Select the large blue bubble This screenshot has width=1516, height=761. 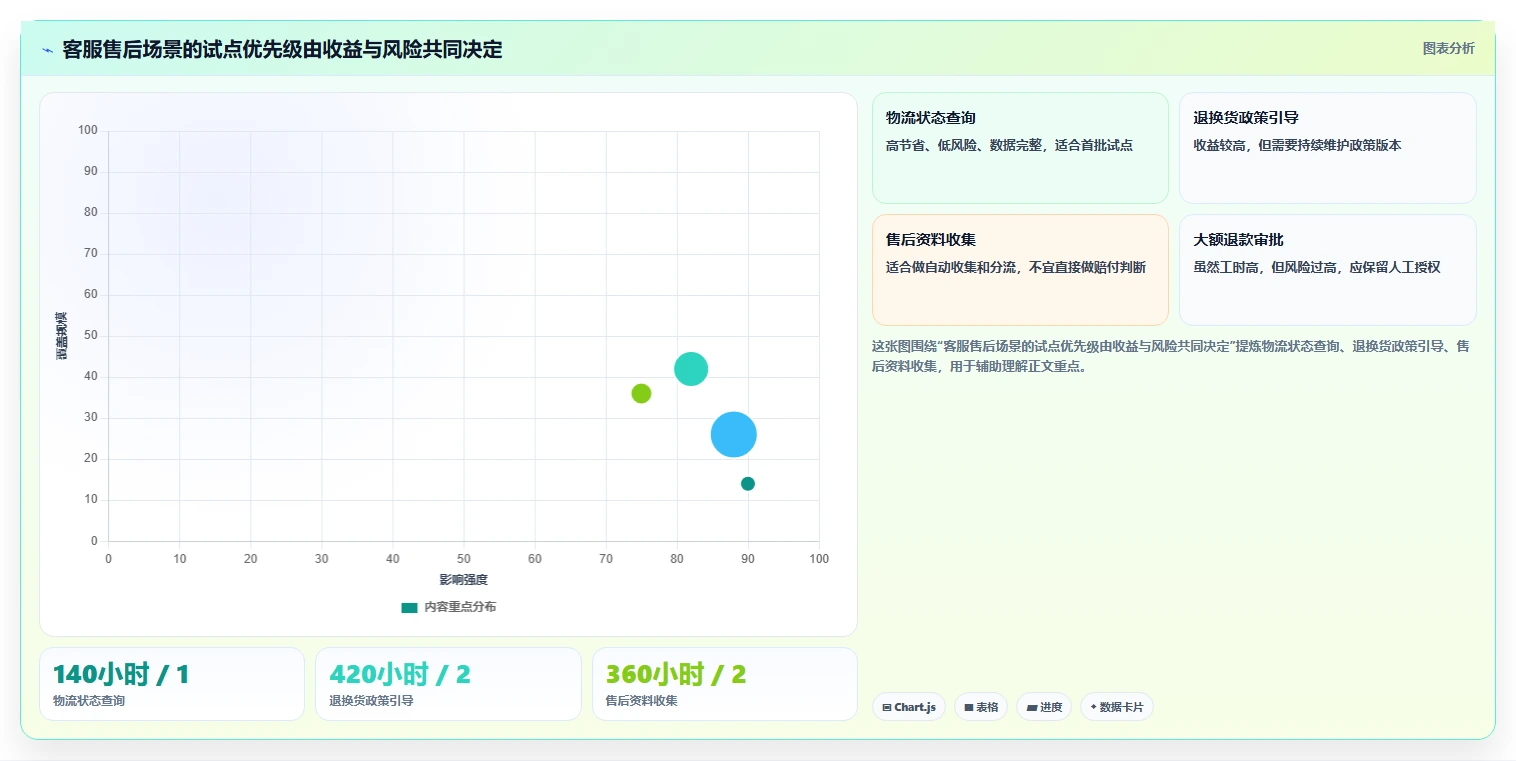733,434
